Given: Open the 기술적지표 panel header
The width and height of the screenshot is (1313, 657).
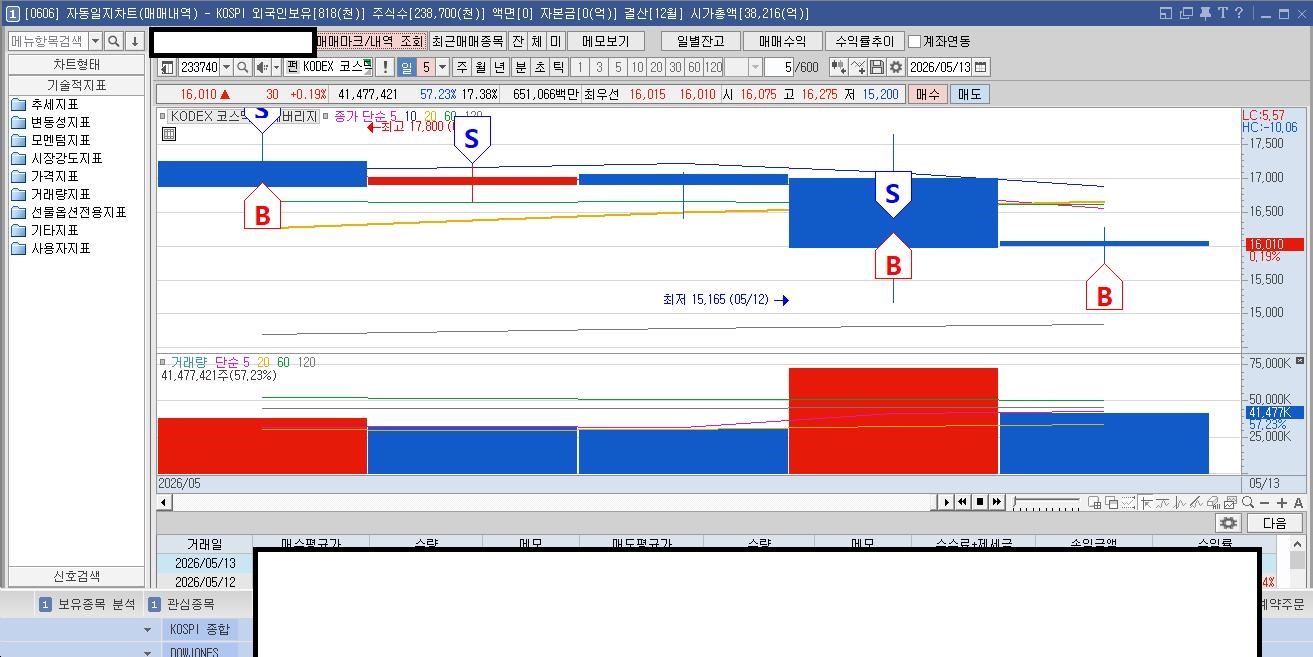Looking at the screenshot, I should 76,85.
